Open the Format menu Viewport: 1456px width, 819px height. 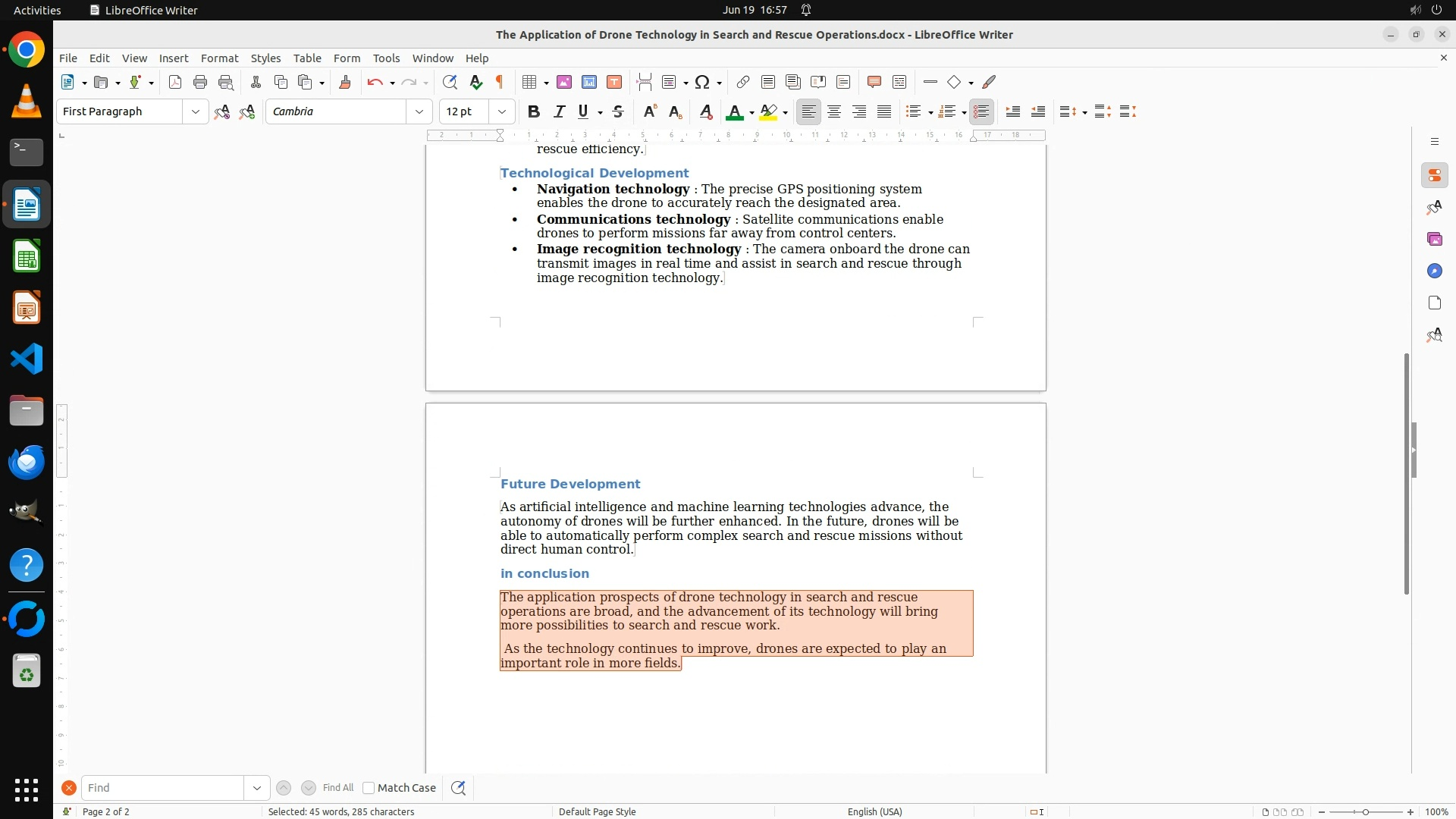pyautogui.click(x=219, y=58)
